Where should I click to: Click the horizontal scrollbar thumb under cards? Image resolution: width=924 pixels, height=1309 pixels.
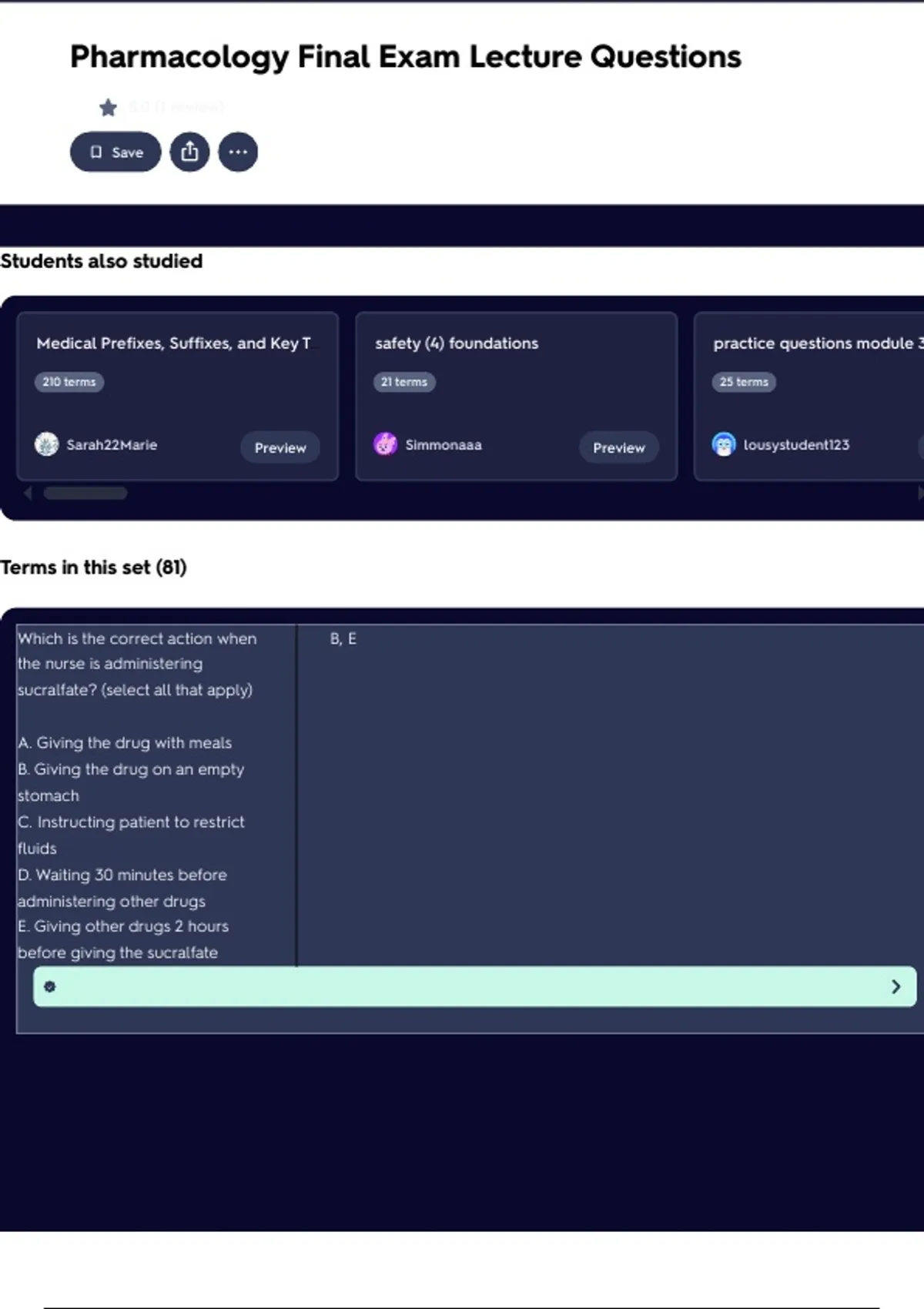click(85, 494)
